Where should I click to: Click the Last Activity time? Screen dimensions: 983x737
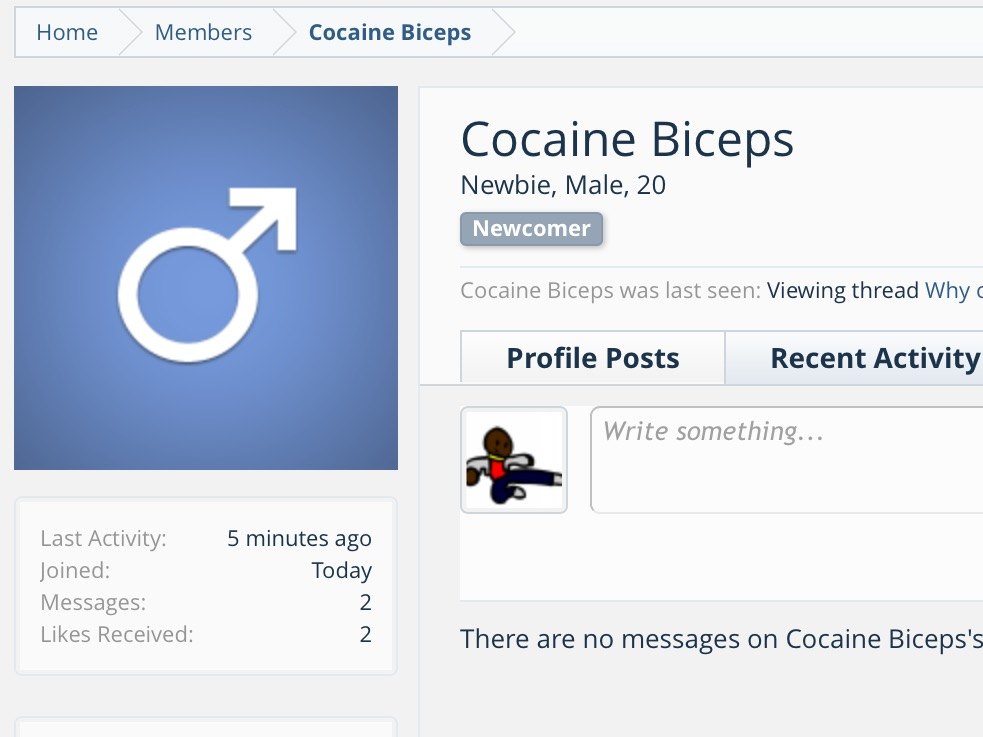pos(299,538)
